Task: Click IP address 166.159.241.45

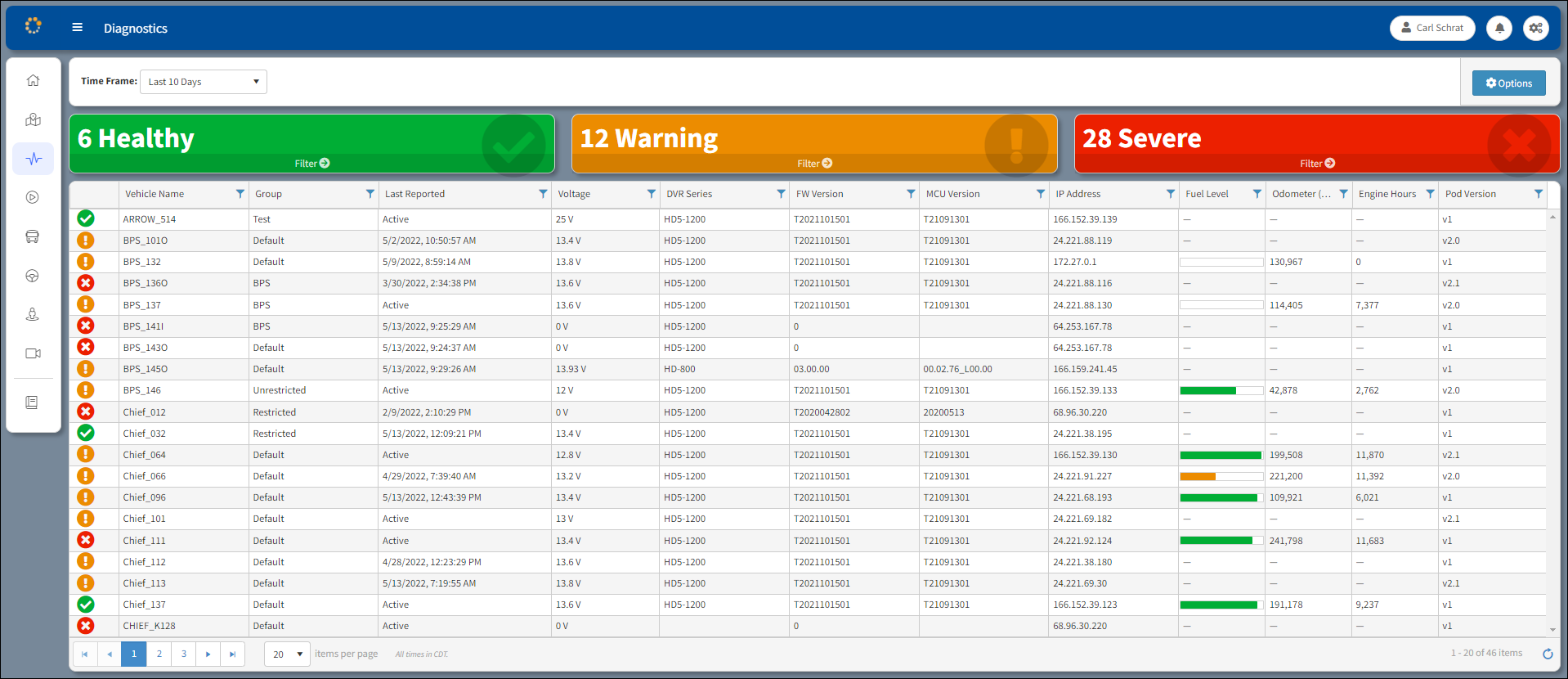Action: [x=1085, y=369]
